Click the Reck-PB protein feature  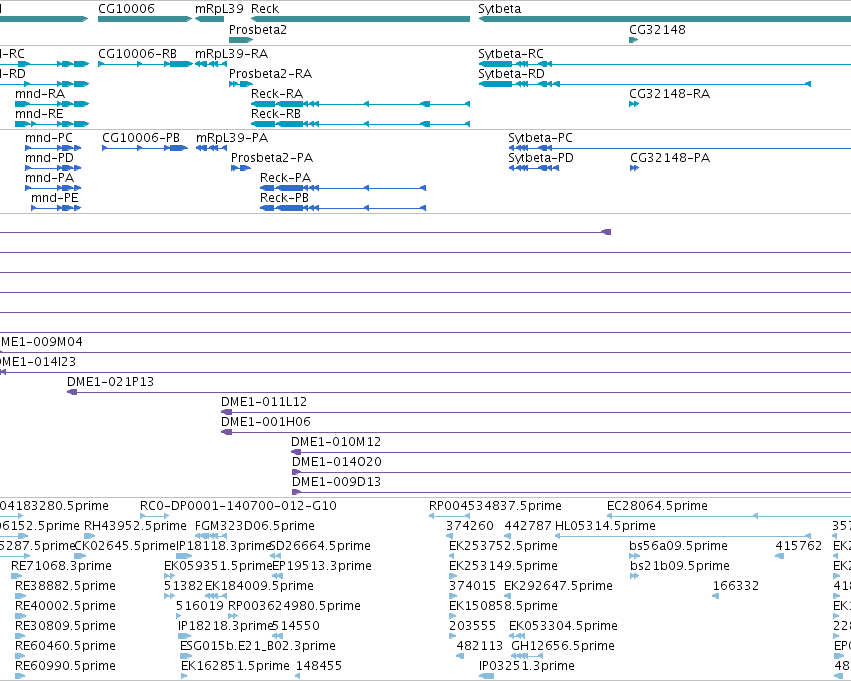(343, 208)
